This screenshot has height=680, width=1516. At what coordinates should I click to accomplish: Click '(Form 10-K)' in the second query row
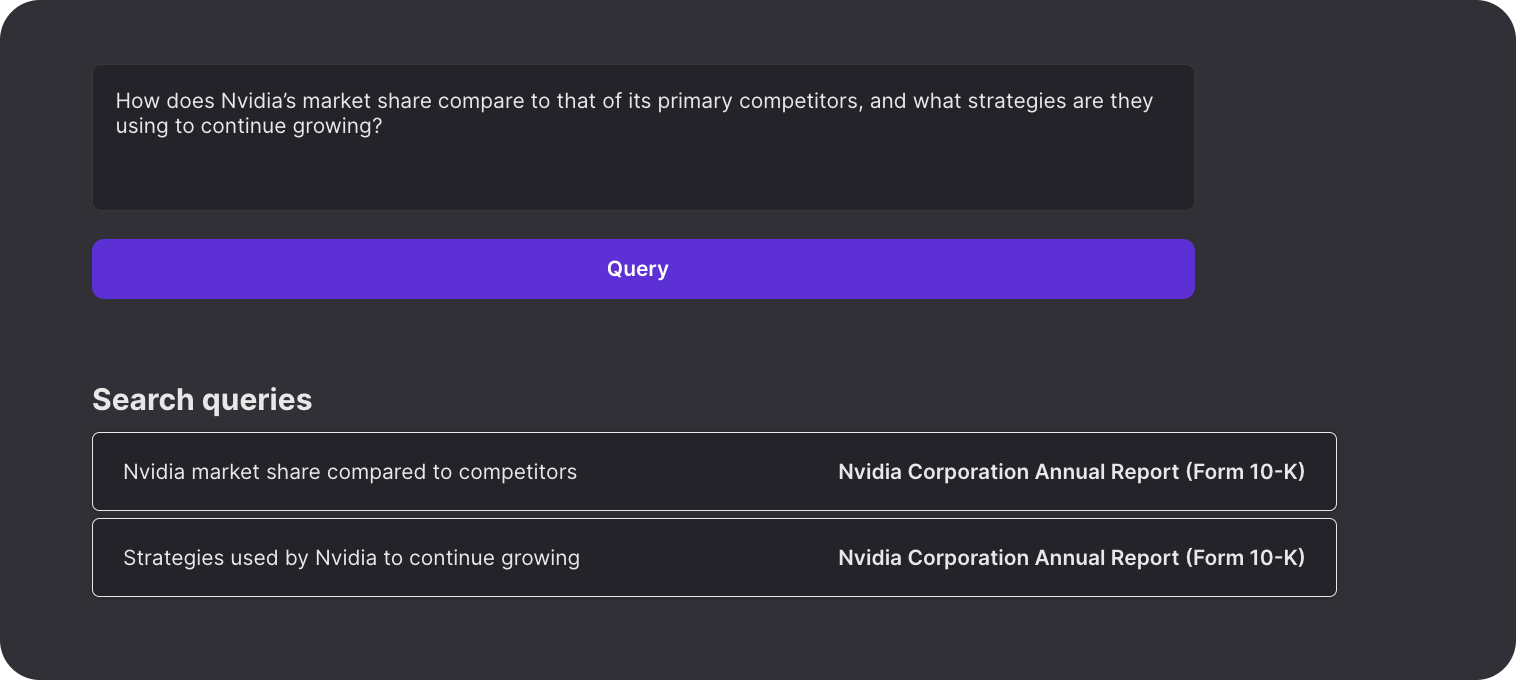click(x=1245, y=558)
